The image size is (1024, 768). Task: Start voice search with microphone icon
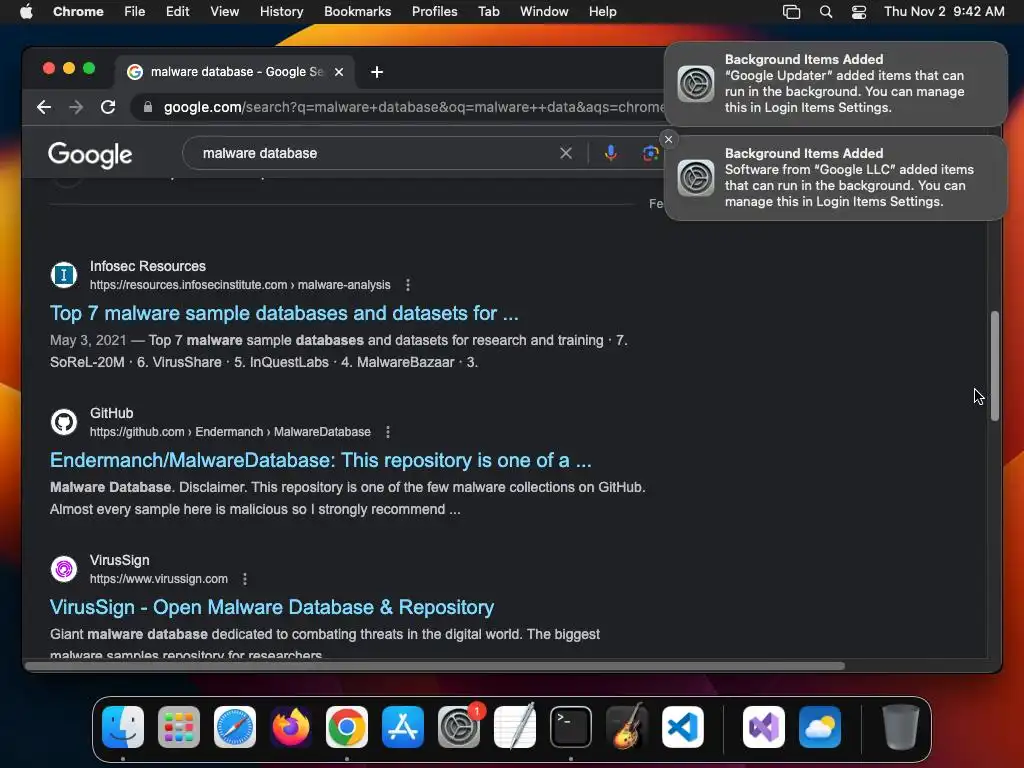point(611,153)
